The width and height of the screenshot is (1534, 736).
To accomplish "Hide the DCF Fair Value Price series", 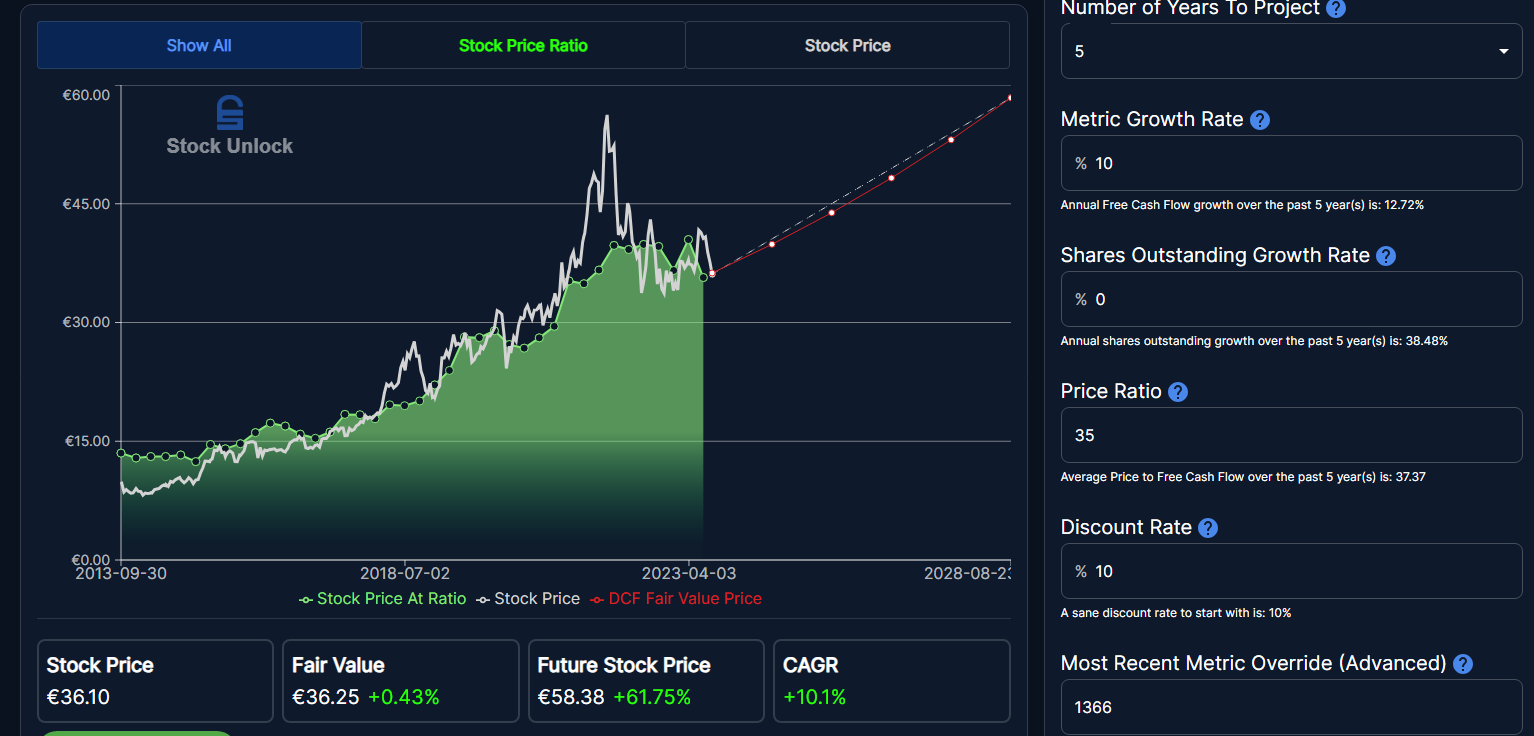I will (x=675, y=599).
